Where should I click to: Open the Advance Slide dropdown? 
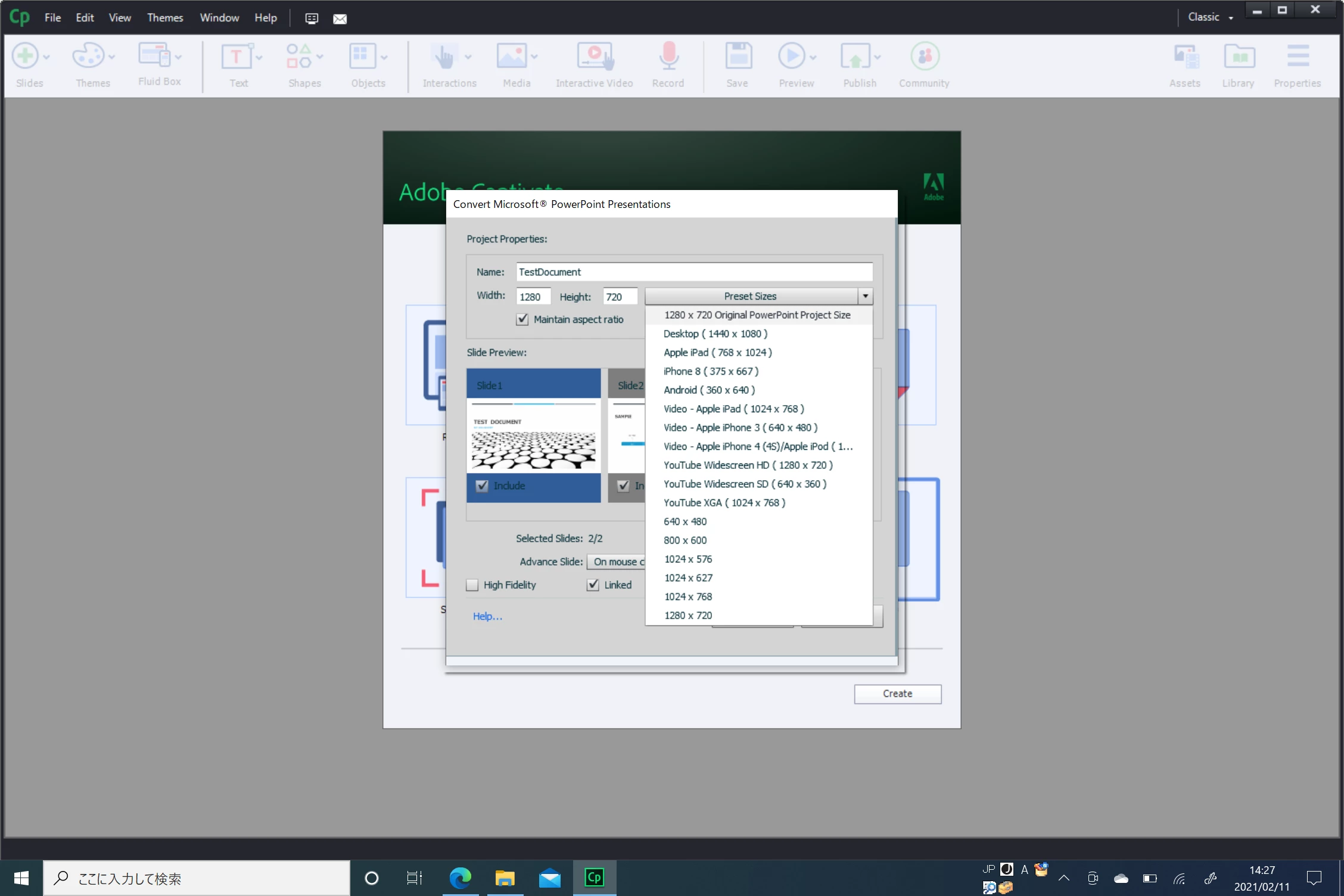coord(617,562)
